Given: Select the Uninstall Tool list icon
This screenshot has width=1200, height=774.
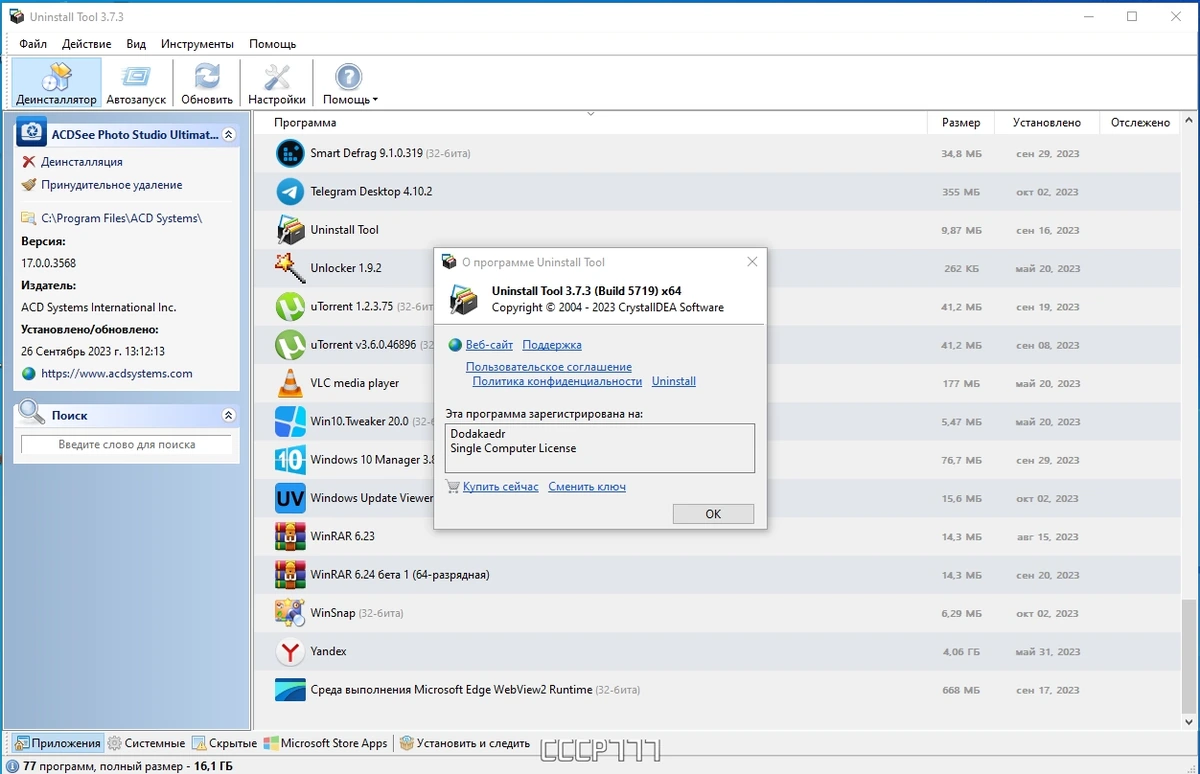Looking at the screenshot, I should coord(290,230).
